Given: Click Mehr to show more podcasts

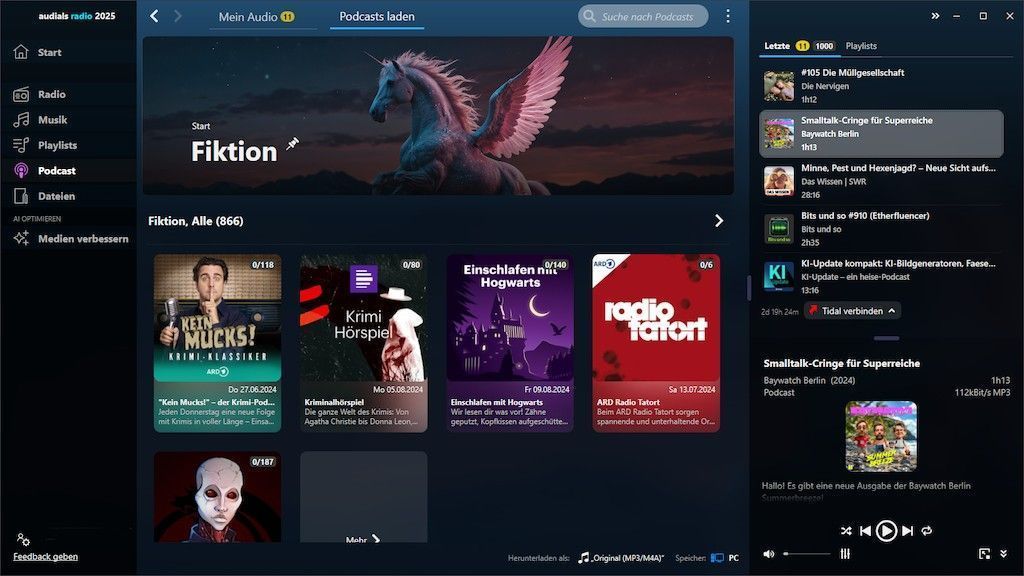Looking at the screenshot, I should coord(363,539).
